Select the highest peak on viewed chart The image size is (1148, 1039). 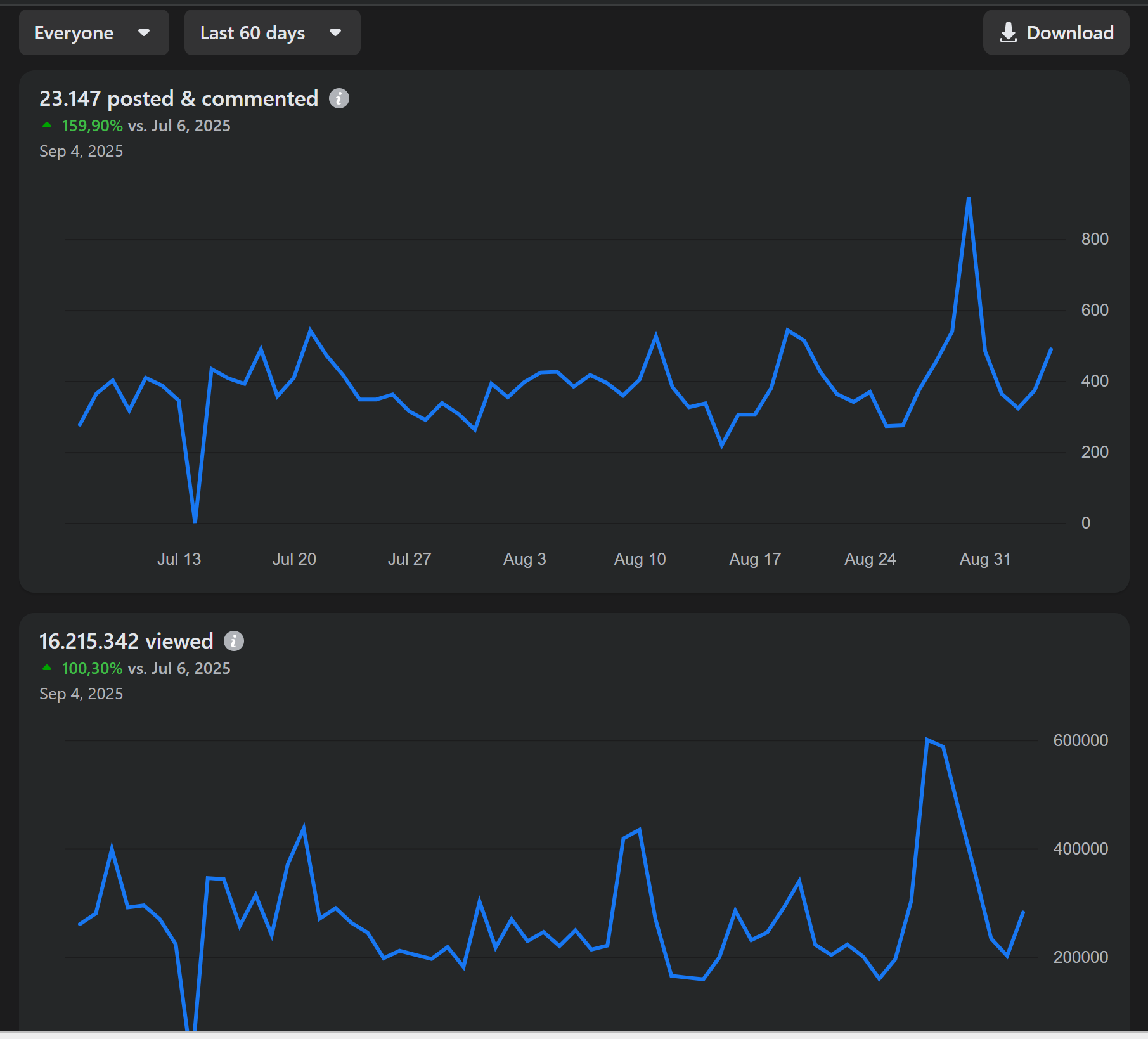point(927,739)
